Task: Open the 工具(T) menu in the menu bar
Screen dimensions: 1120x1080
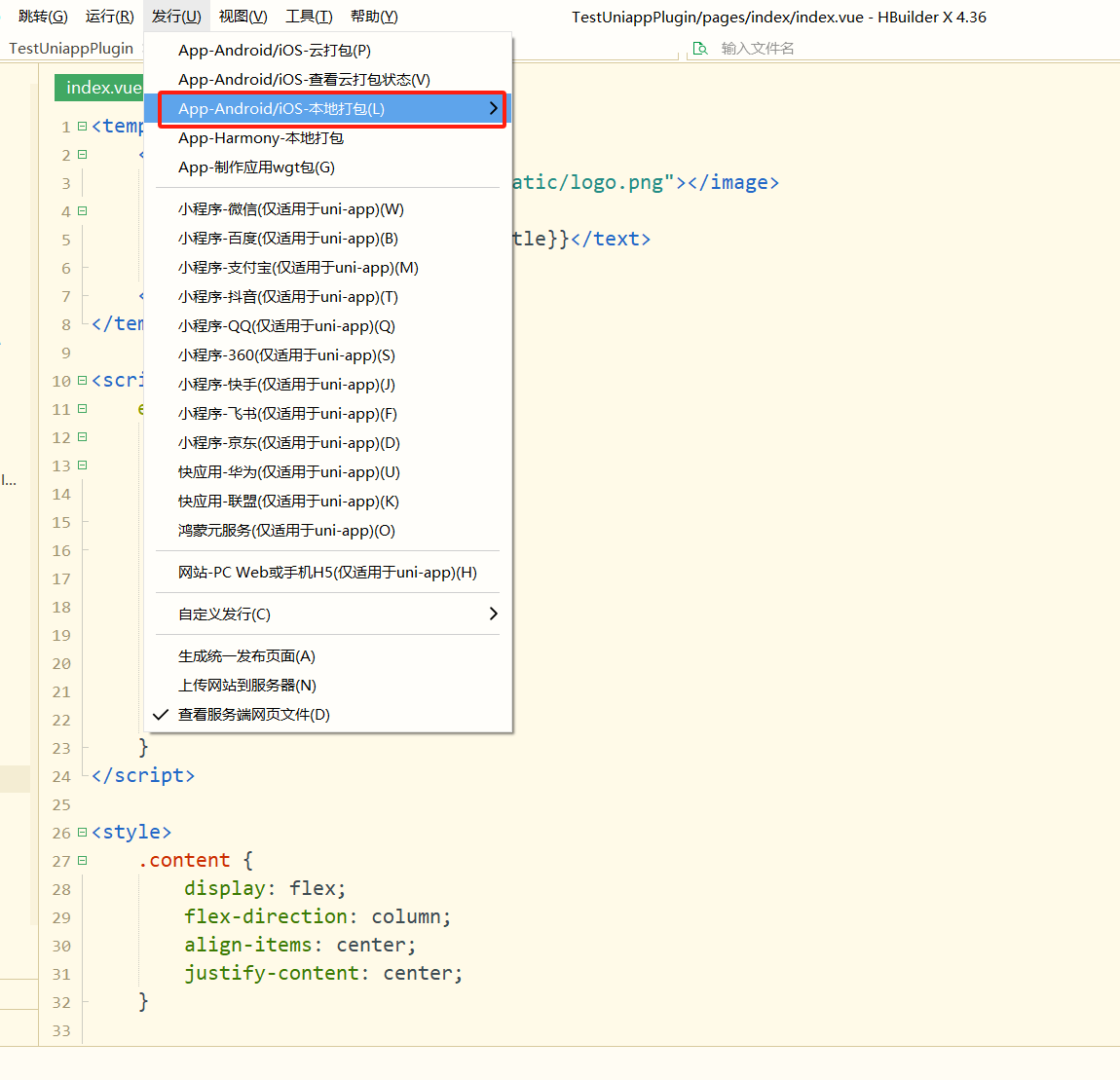Action: click(x=309, y=17)
